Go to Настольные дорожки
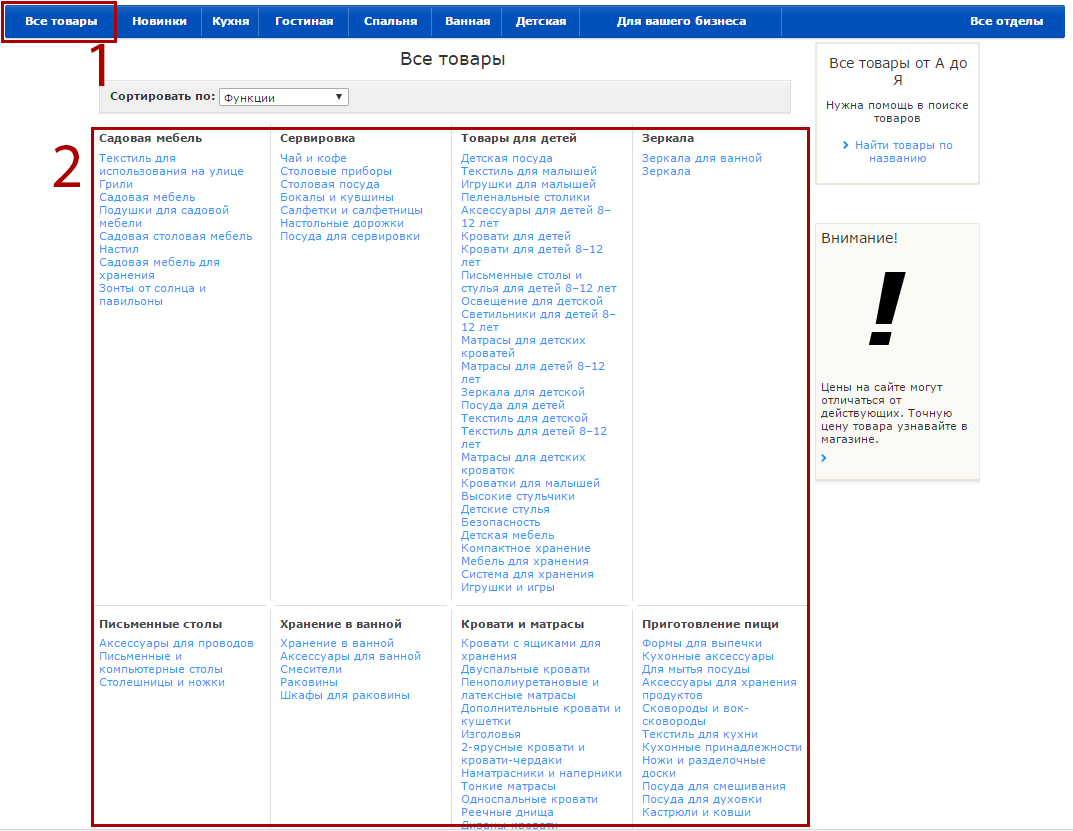This screenshot has width=1073, height=831. [341, 223]
